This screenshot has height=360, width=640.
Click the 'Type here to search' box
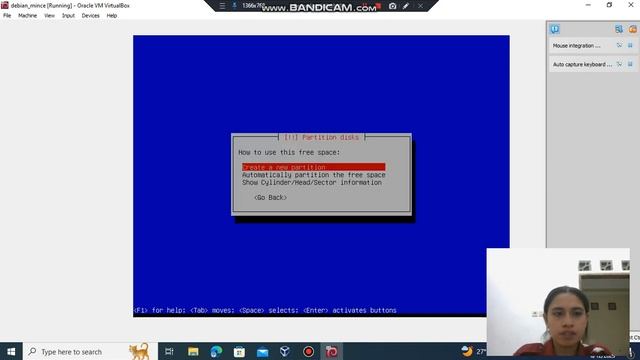tap(90, 351)
